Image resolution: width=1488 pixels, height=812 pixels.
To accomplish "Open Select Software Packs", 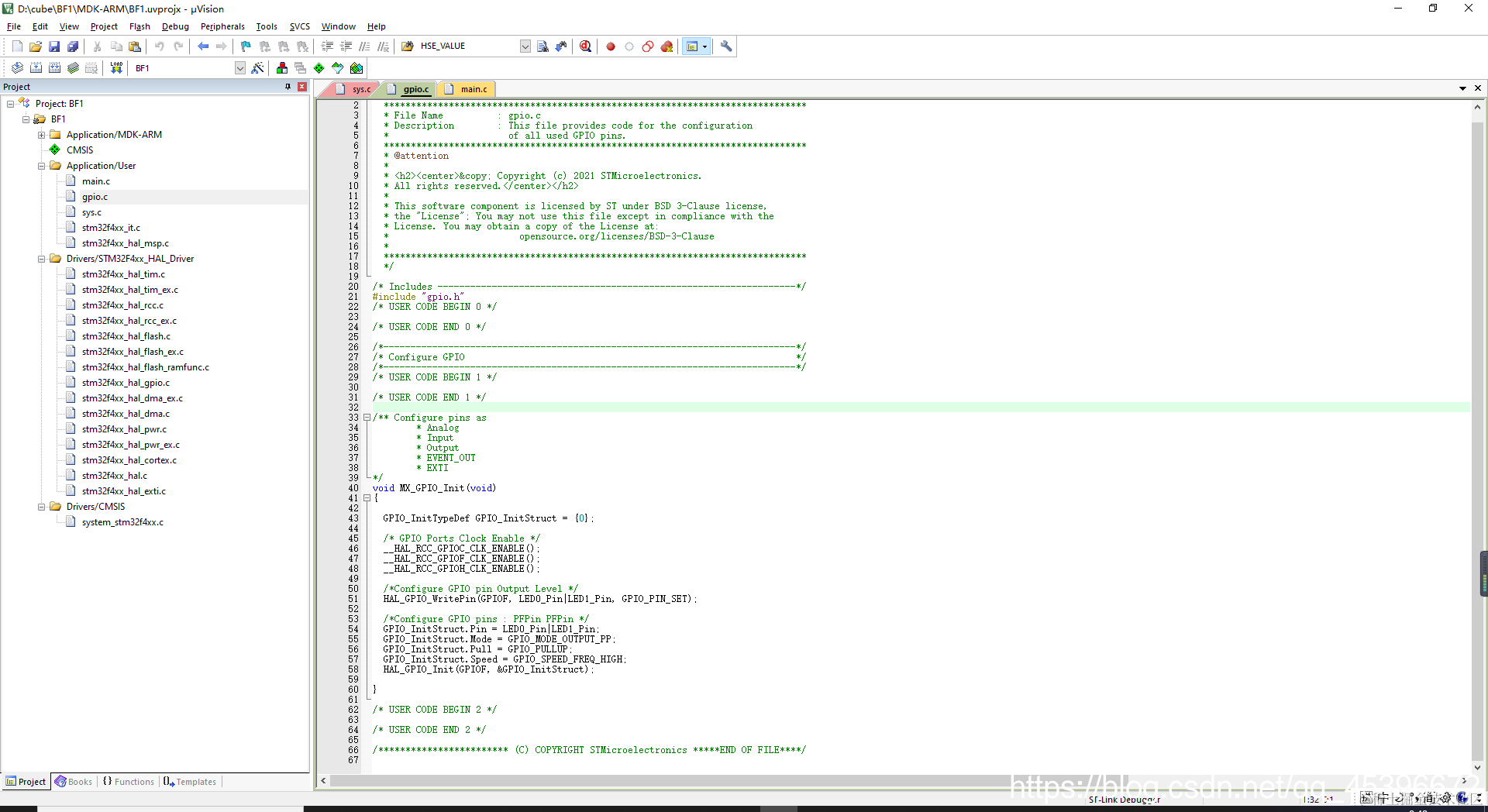I will [x=338, y=68].
